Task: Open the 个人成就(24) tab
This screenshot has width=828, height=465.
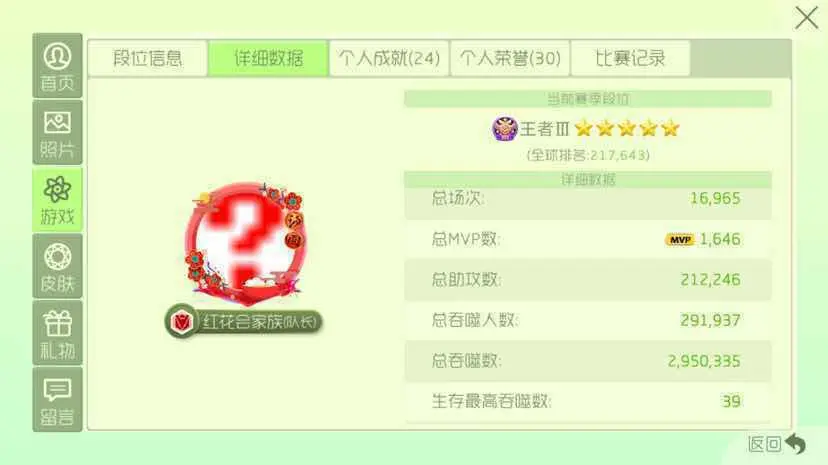Action: (389, 58)
